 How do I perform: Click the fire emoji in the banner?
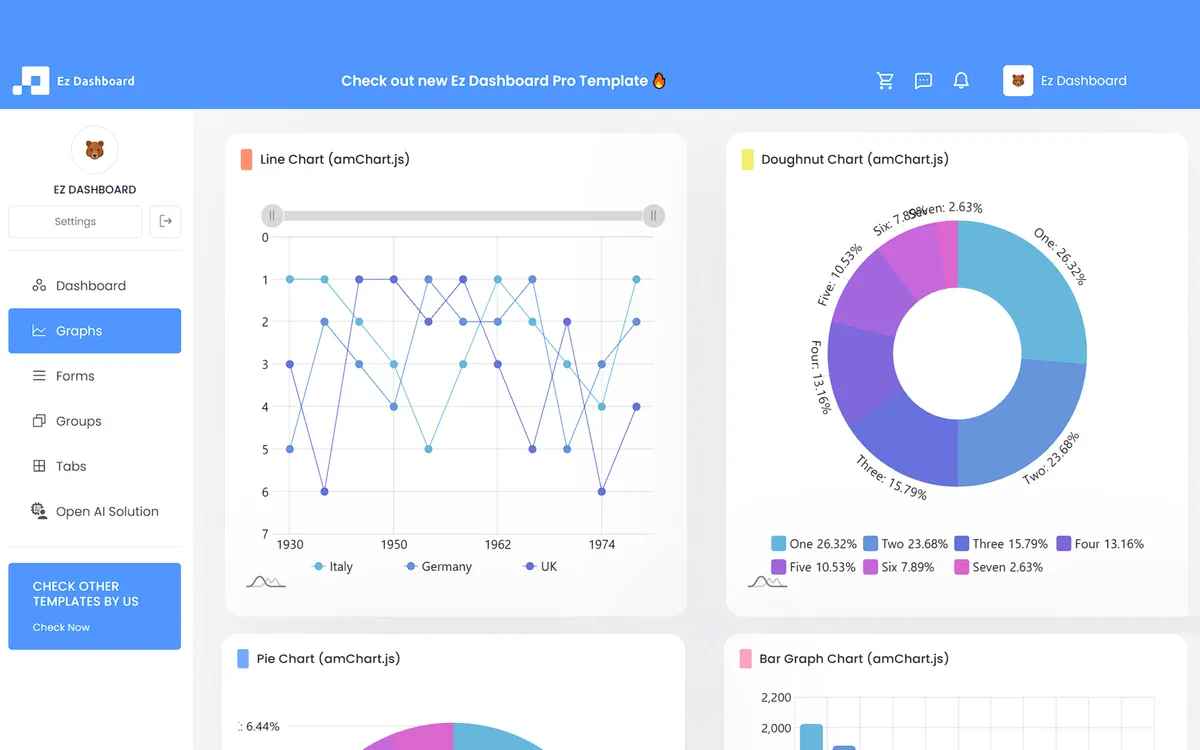tap(659, 80)
